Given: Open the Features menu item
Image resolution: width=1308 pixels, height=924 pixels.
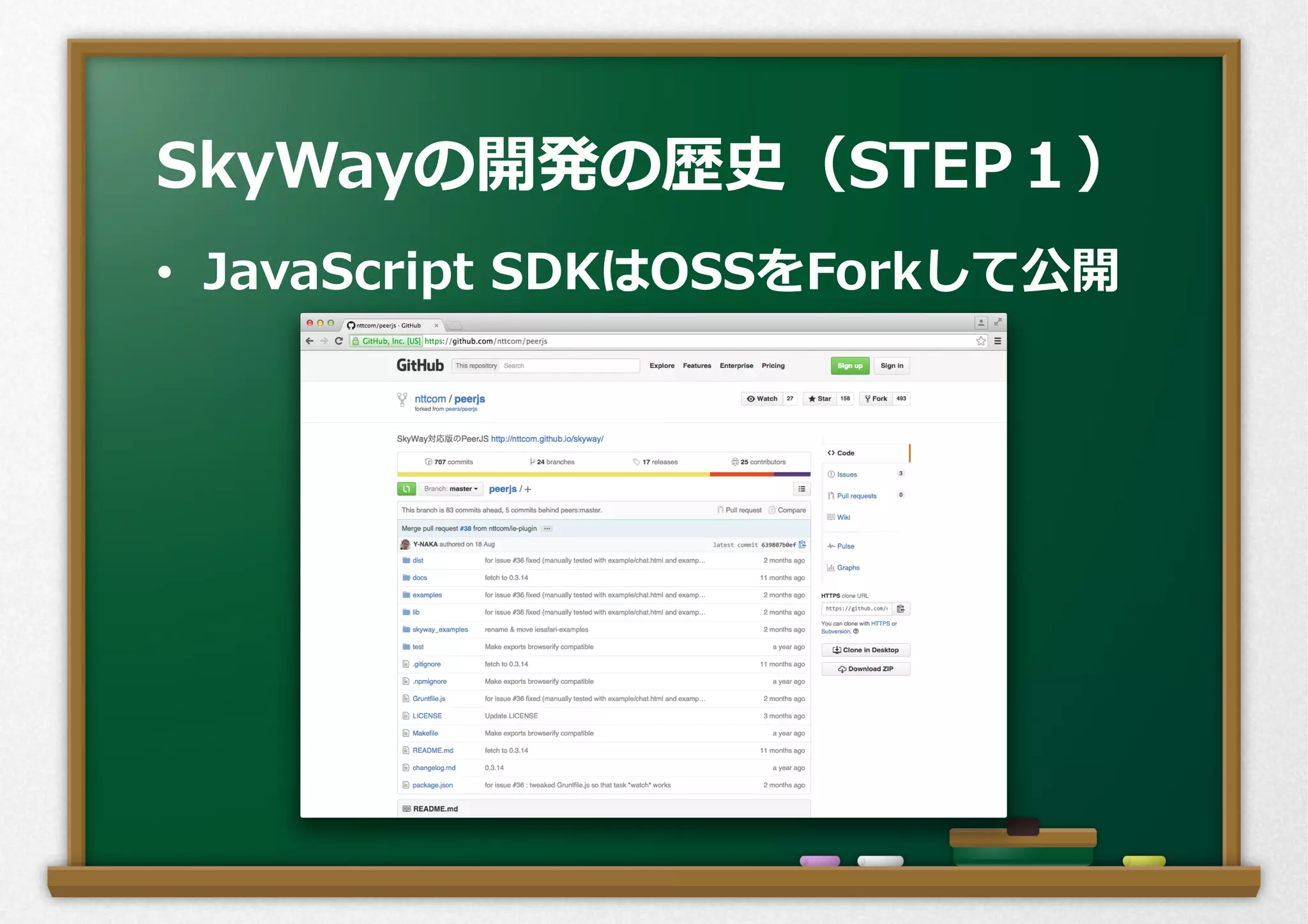Looking at the screenshot, I should (697, 366).
